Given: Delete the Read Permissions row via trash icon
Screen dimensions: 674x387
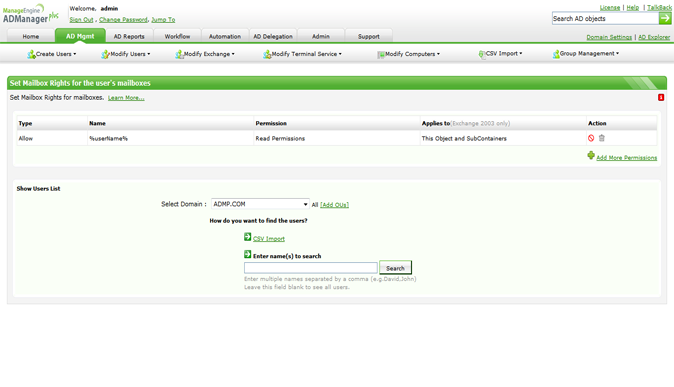Looking at the screenshot, I should click(602, 138).
